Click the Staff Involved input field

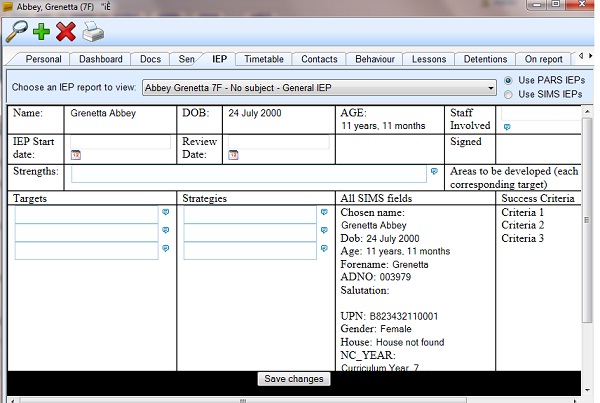[x=541, y=114]
